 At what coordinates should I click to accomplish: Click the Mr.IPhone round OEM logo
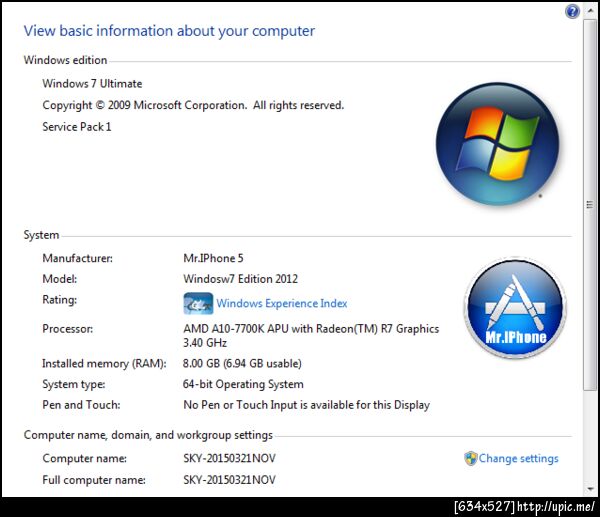pos(515,308)
